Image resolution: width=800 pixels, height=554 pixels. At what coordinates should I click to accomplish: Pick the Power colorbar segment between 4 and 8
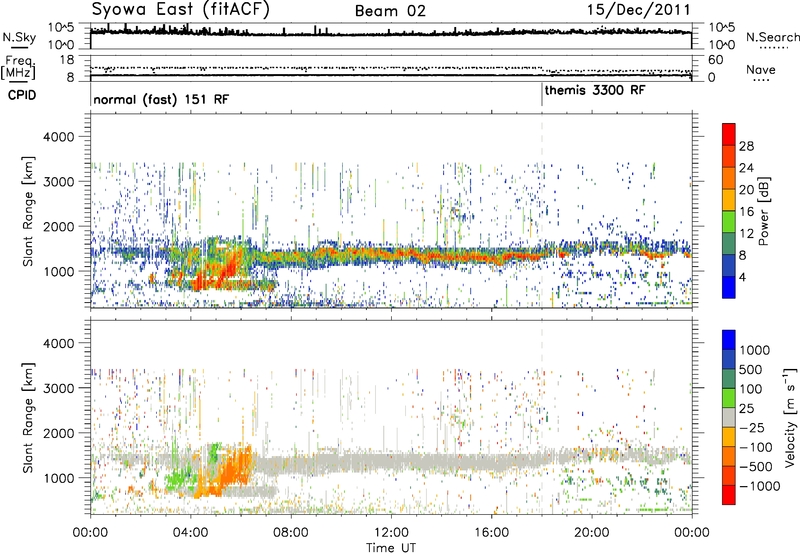[729, 266]
